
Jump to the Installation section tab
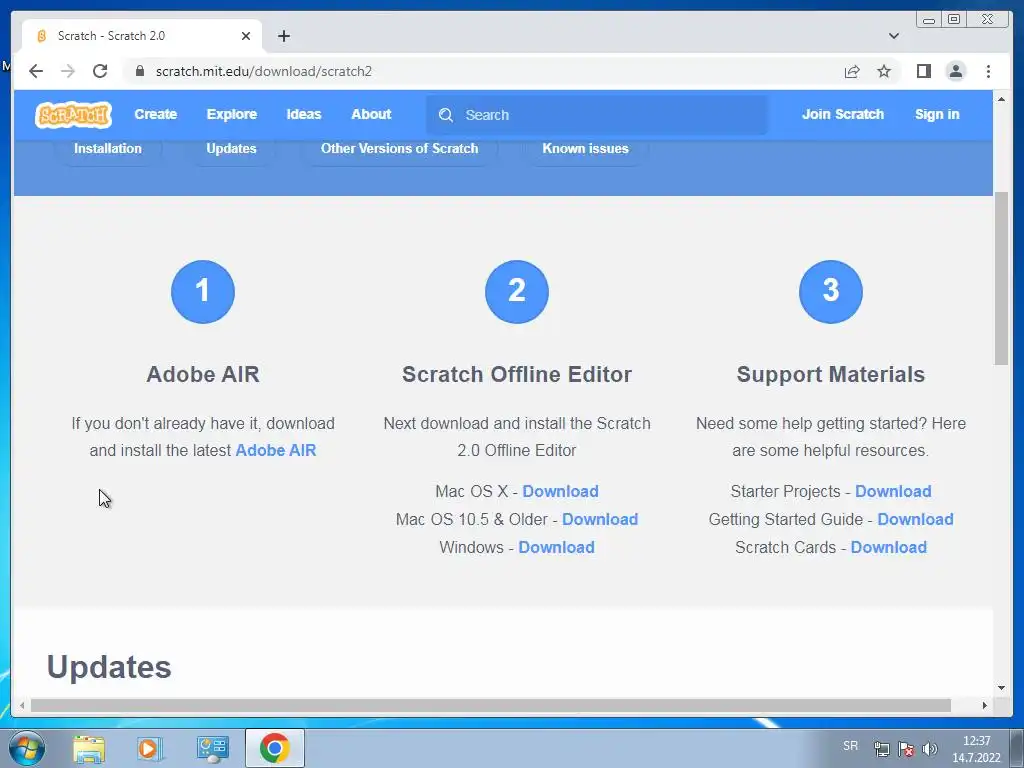coord(108,148)
